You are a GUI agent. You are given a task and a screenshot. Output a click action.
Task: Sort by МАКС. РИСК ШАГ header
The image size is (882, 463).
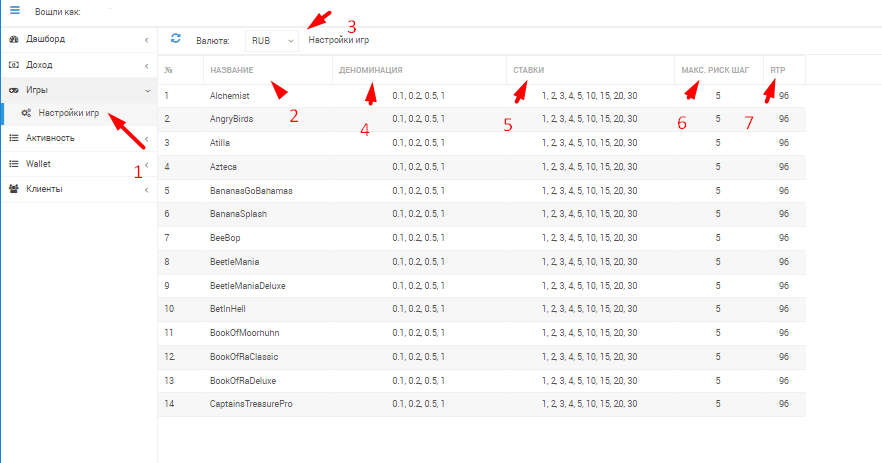pos(715,70)
